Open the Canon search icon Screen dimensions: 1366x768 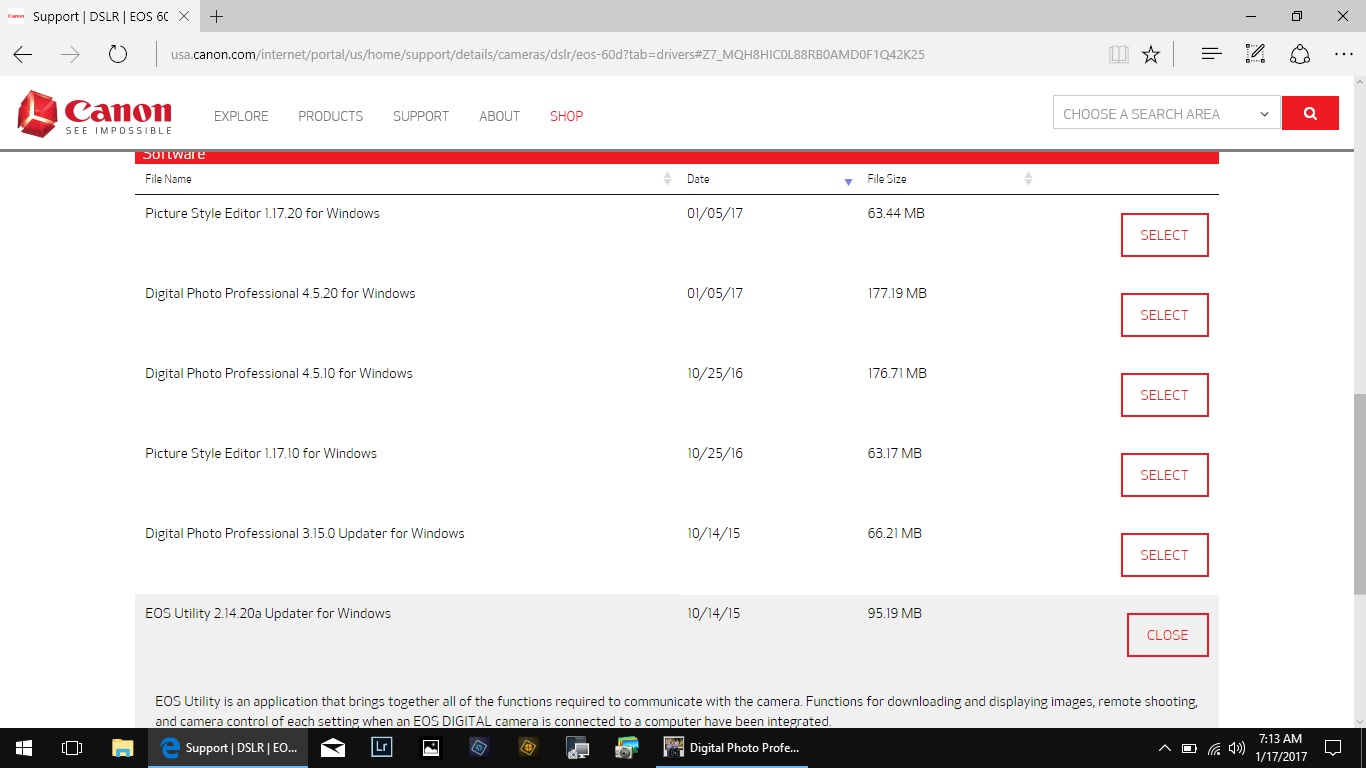click(1310, 113)
